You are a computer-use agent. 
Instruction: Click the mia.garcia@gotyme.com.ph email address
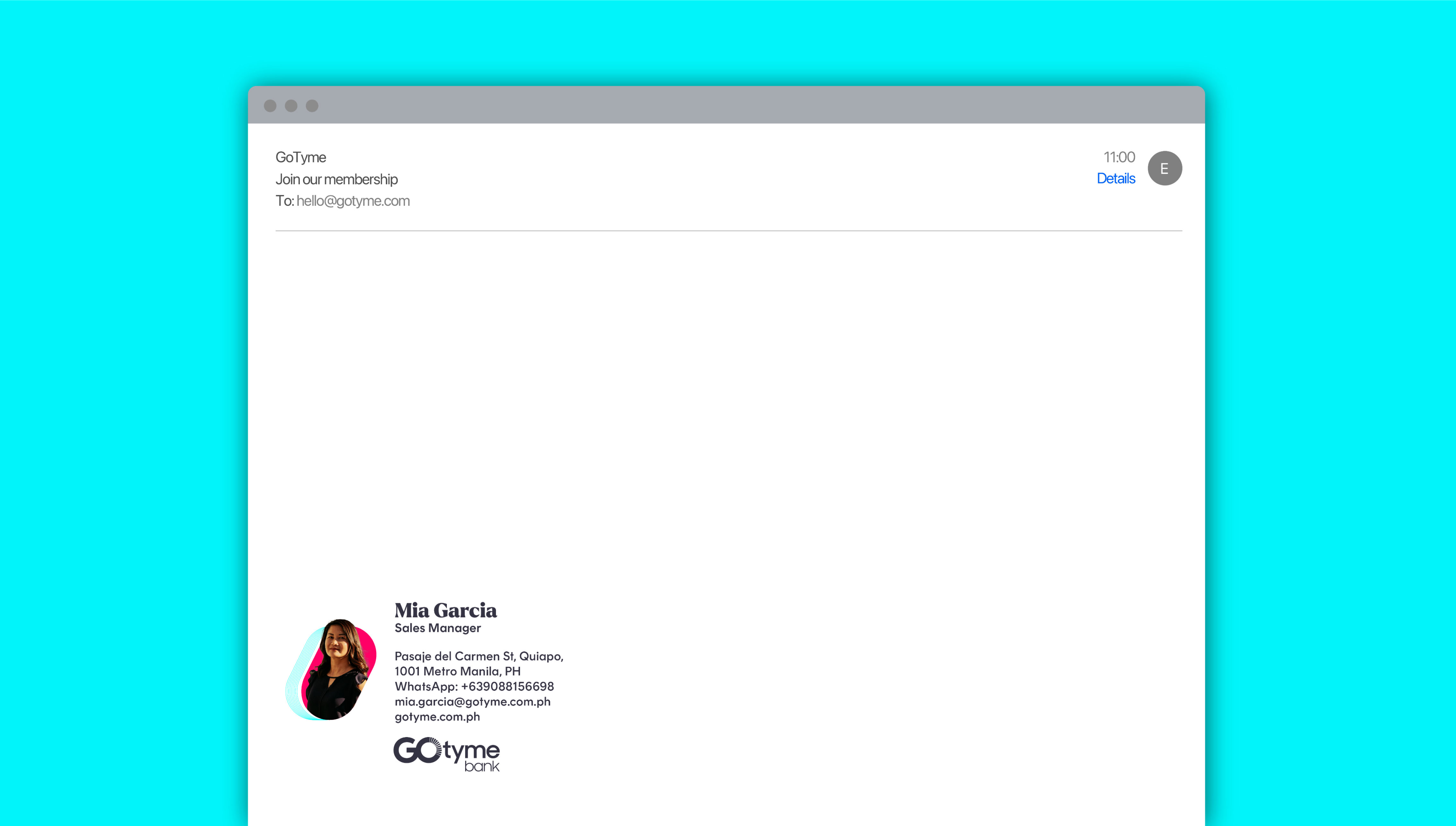[x=472, y=702]
